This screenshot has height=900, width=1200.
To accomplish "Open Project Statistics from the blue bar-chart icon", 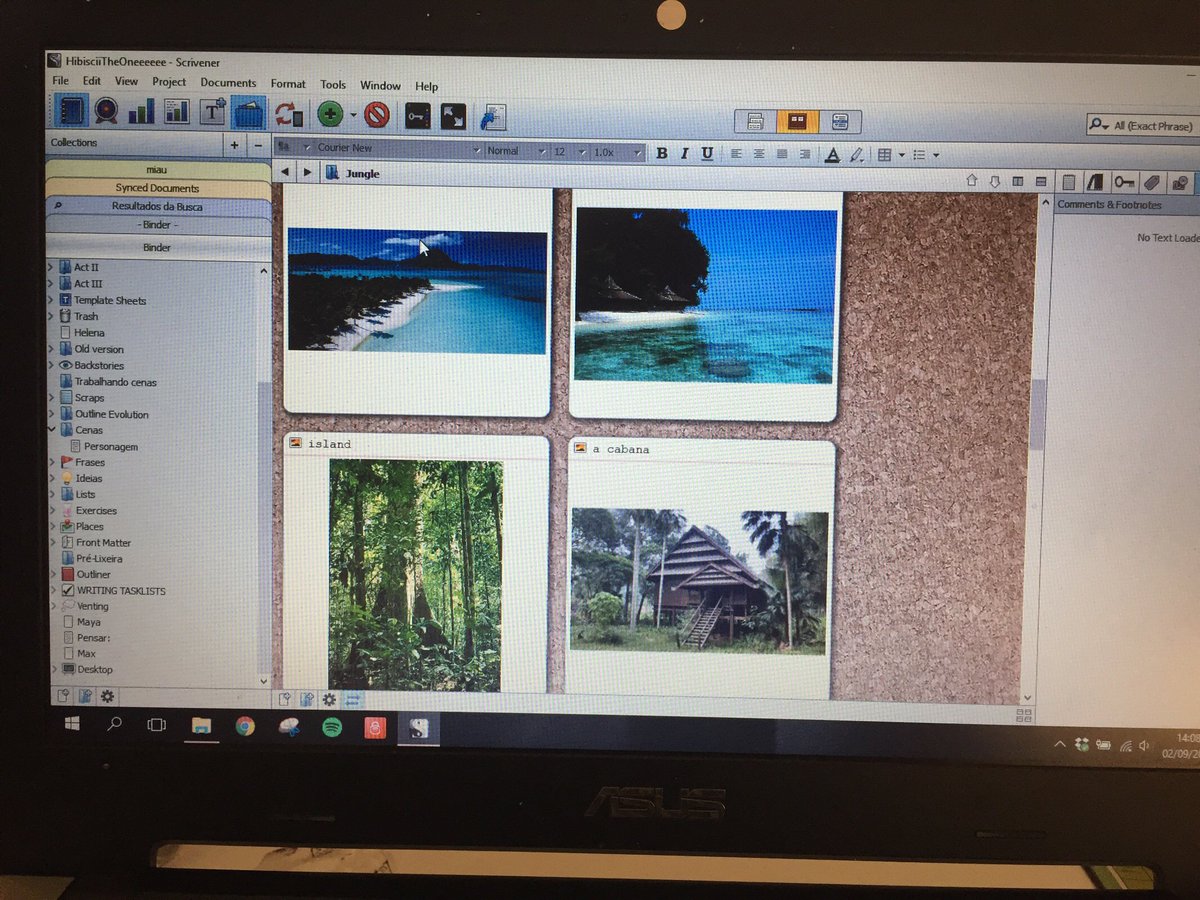I will 141,112.
